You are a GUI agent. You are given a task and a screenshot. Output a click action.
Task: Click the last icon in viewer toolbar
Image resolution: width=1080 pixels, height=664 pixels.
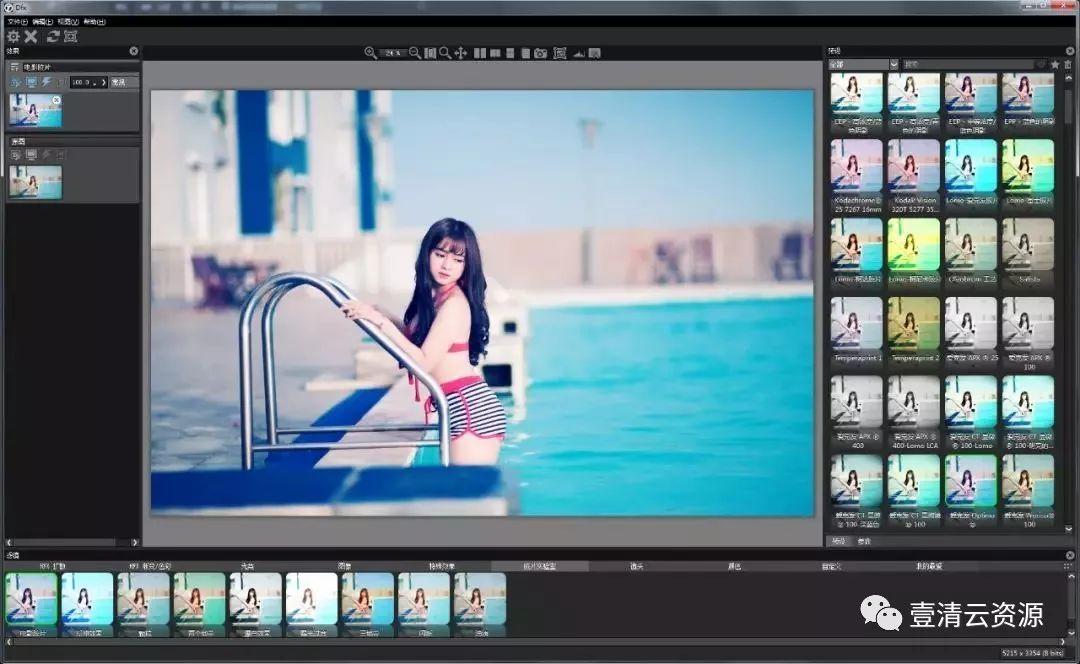[594, 53]
